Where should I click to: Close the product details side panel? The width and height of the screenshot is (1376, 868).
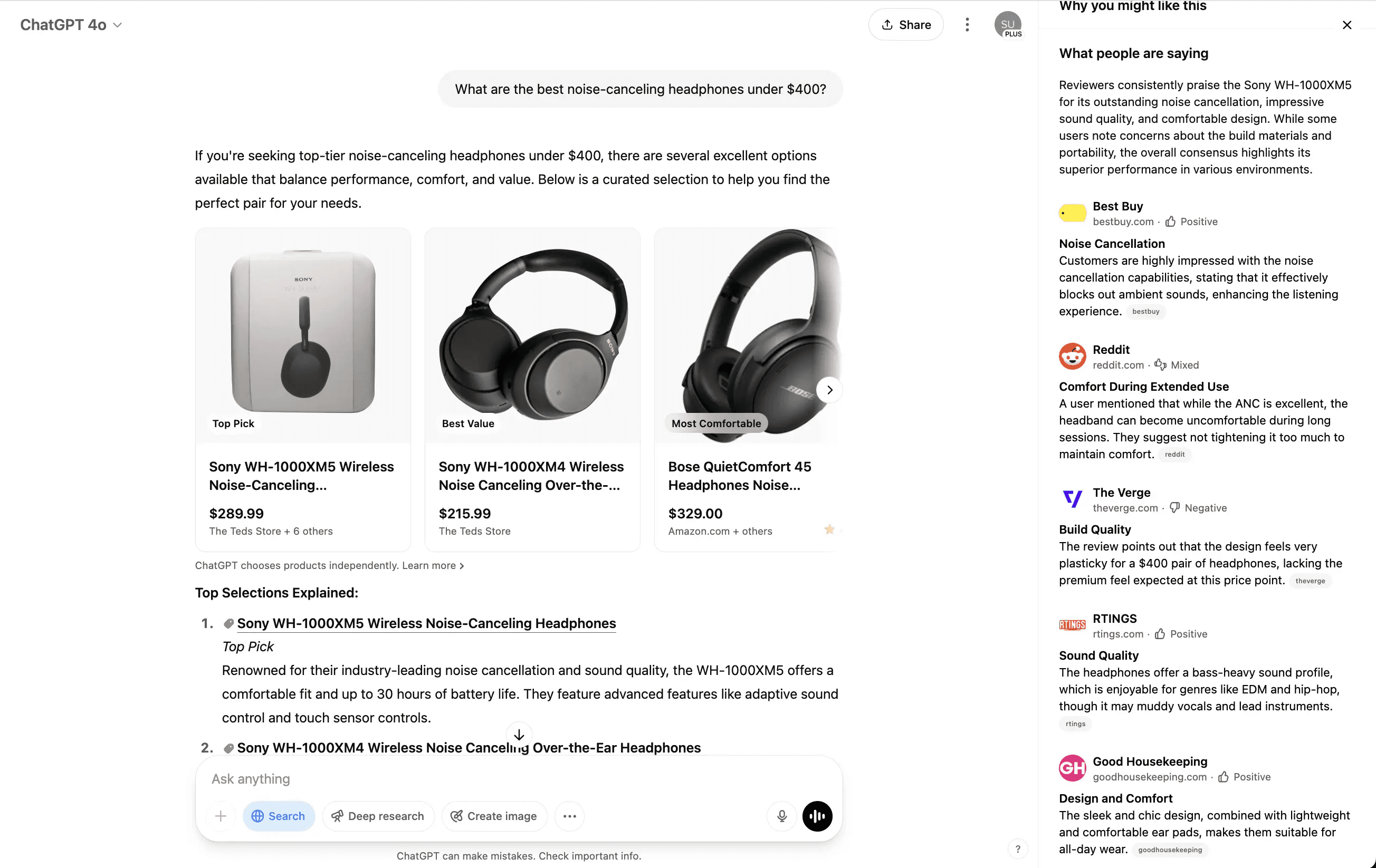[x=1347, y=25]
